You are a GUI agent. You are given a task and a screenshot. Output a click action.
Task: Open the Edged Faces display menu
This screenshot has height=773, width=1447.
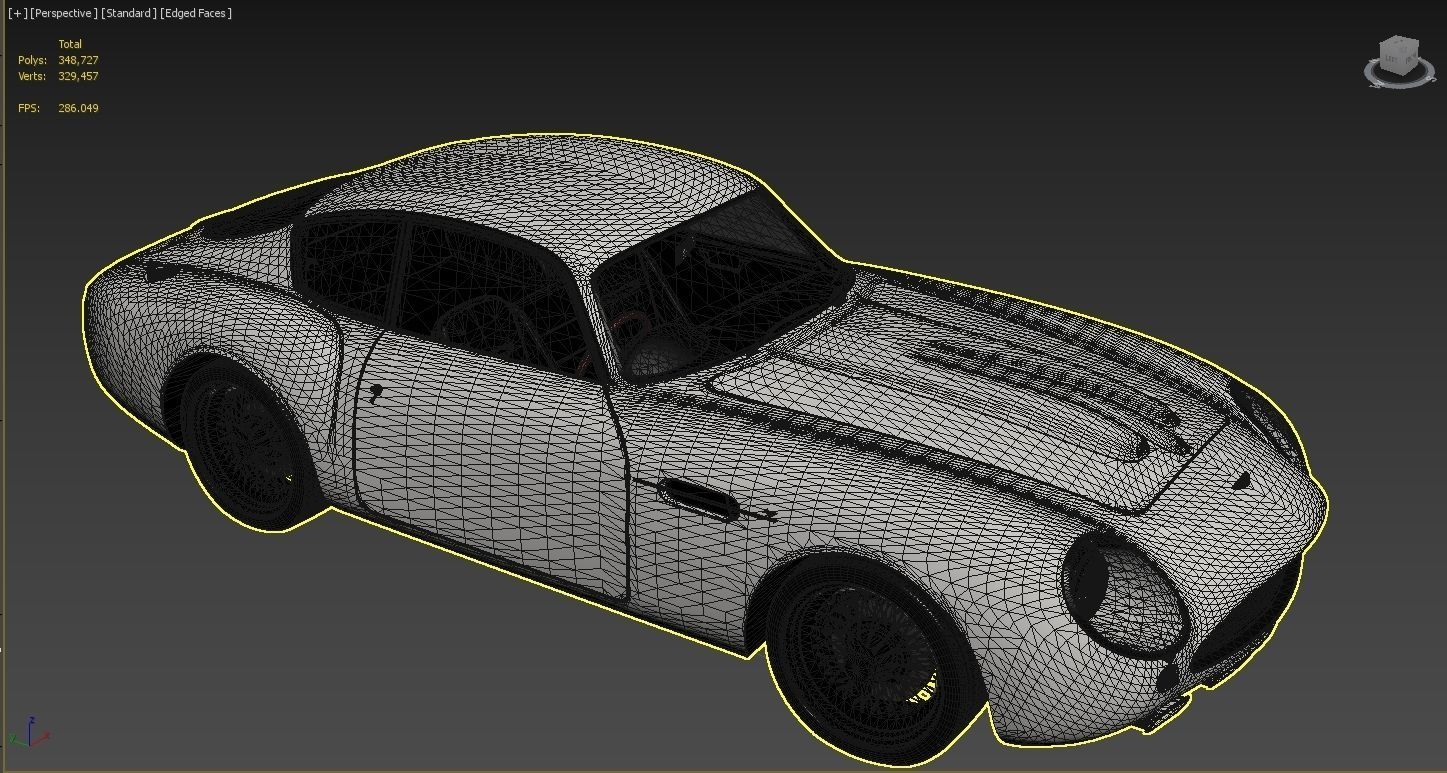pos(196,13)
